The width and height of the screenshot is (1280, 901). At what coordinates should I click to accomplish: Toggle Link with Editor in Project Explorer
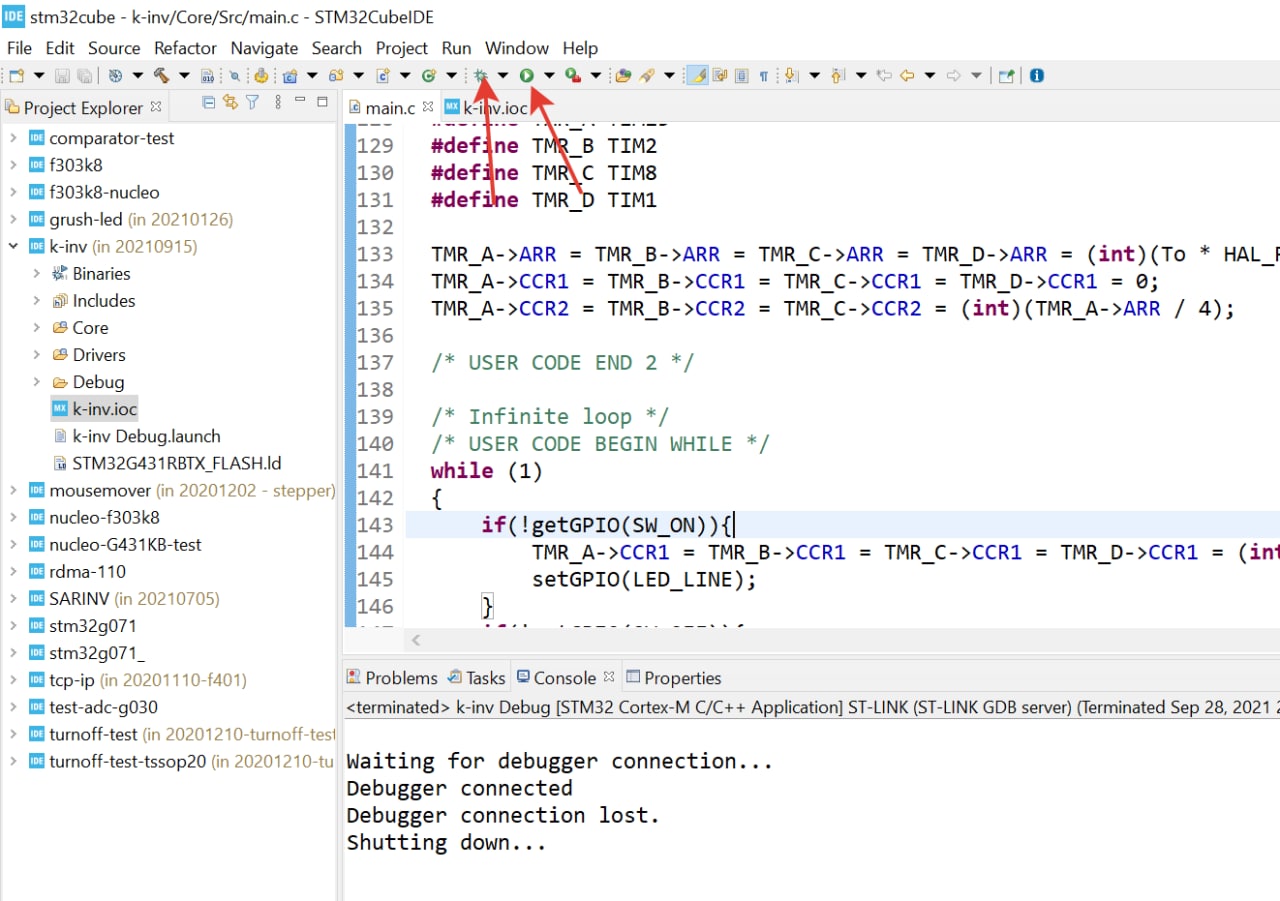click(x=230, y=103)
